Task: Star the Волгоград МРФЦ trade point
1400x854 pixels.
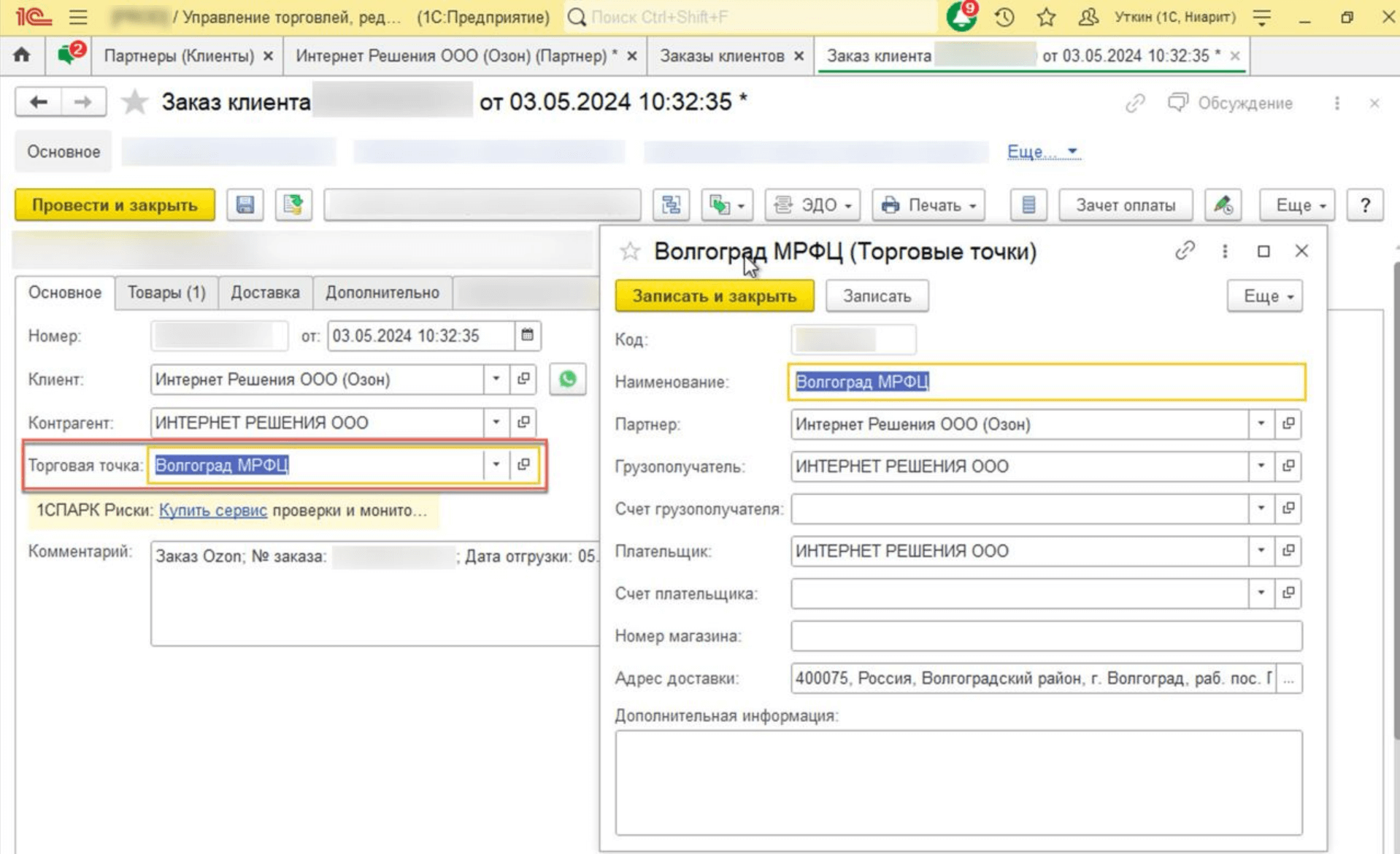Action: (629, 252)
